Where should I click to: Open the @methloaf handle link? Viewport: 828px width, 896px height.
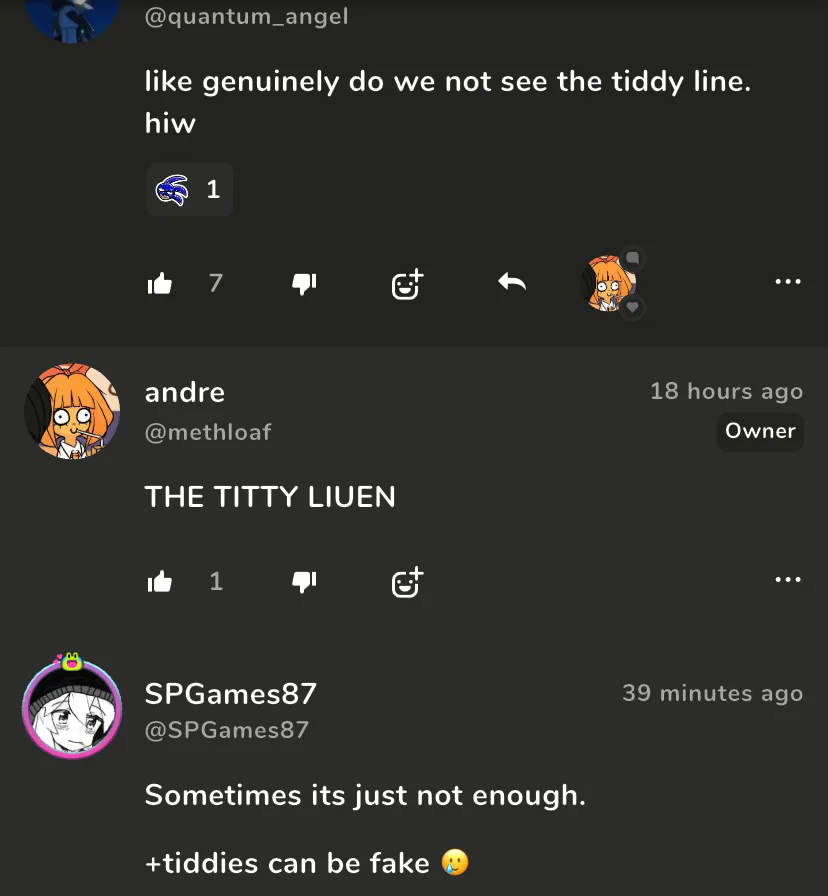tap(208, 432)
